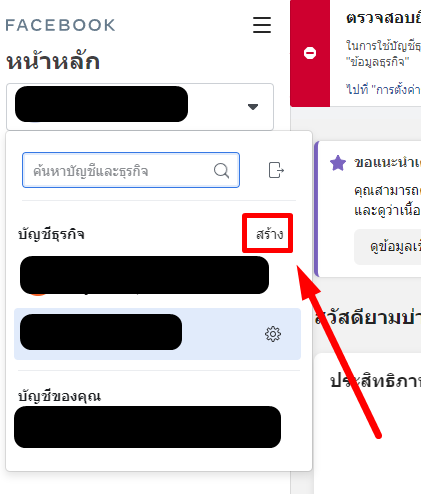Click the หน้าหลัก page heading
Screen dimensions: 421x494
point(53,62)
